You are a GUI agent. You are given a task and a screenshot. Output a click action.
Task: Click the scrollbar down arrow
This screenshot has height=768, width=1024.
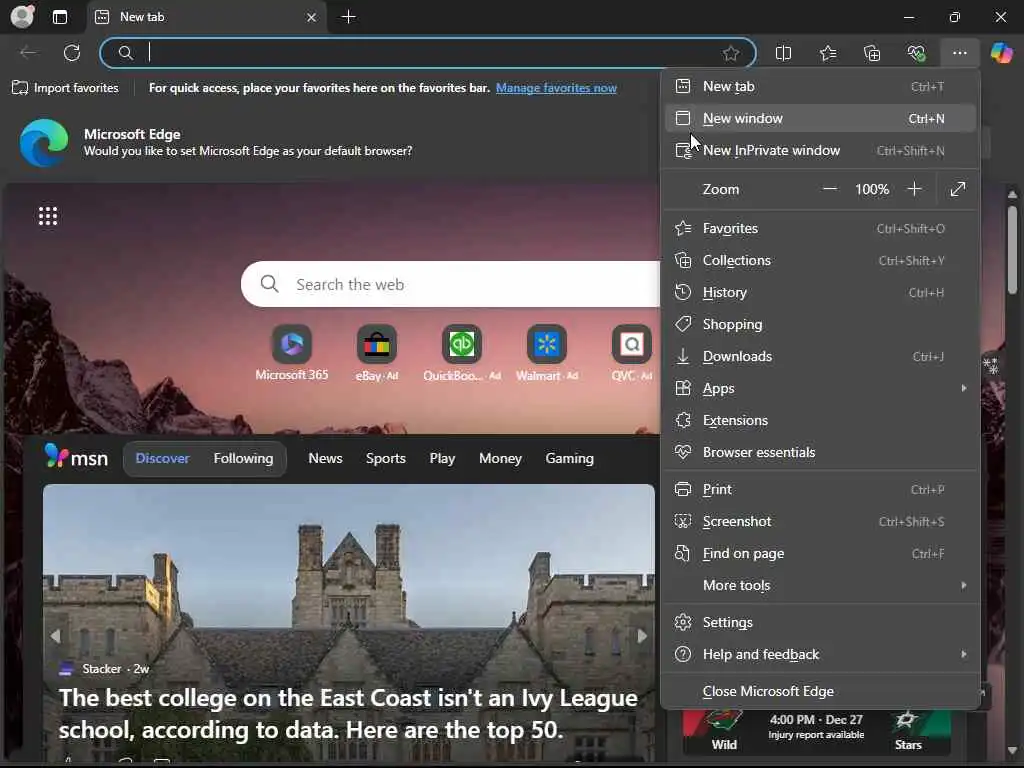click(x=1012, y=750)
